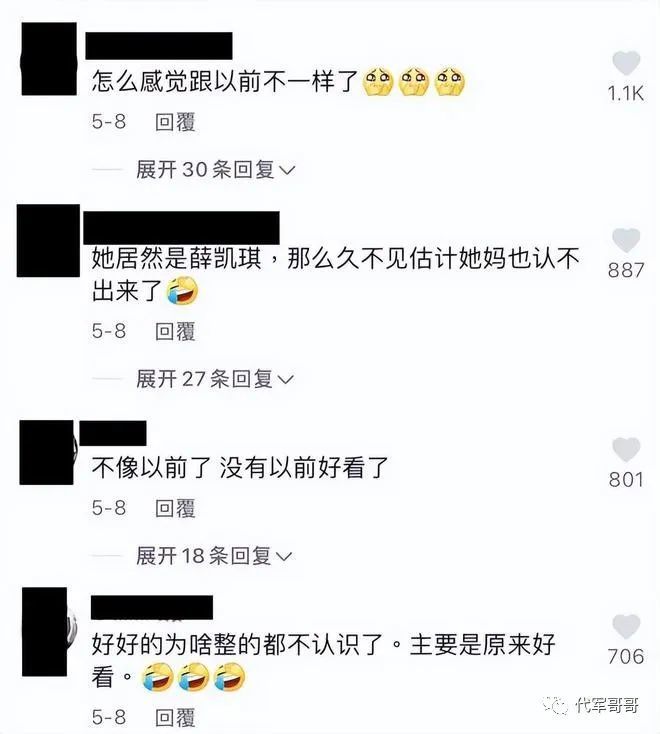The width and height of the screenshot is (660, 734).
Task: Open username of the fourth commenter
Action: tap(152, 607)
